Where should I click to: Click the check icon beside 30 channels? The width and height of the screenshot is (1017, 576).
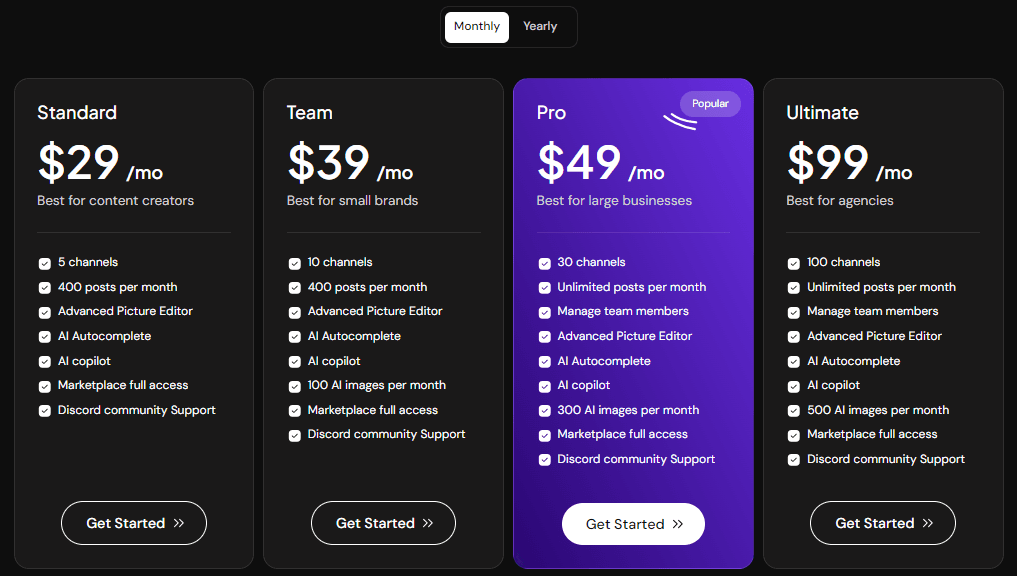tap(545, 263)
